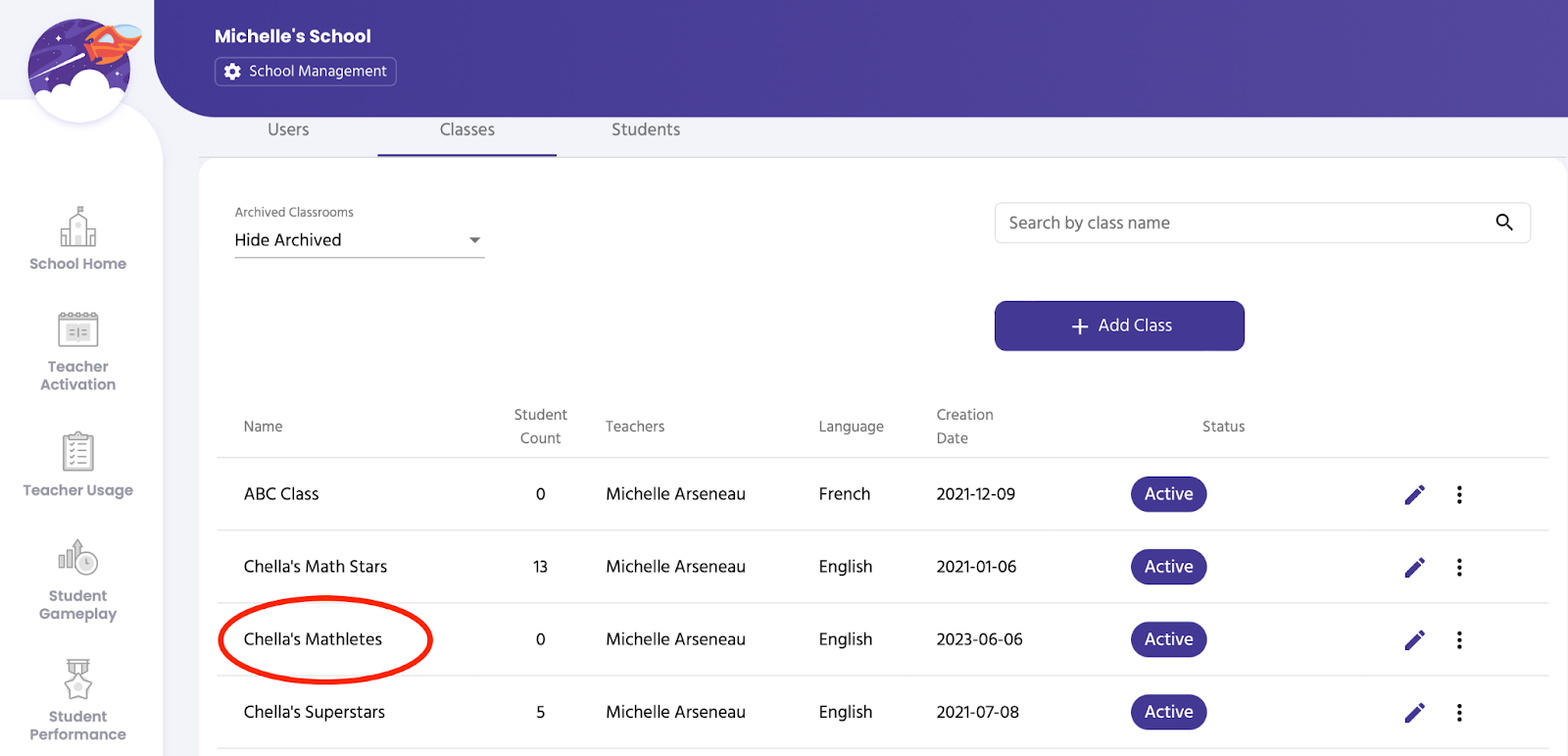Toggle Active status of ABC Class
This screenshot has height=756, width=1568.
[x=1168, y=494]
